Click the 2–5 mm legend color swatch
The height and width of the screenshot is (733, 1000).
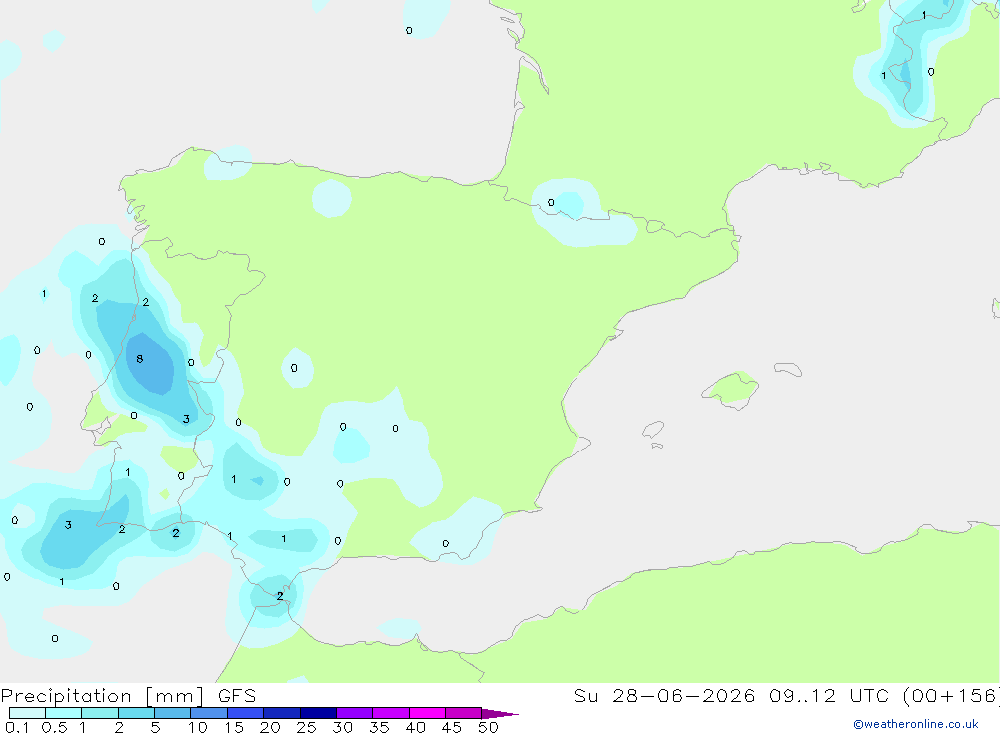pyautogui.click(x=136, y=713)
